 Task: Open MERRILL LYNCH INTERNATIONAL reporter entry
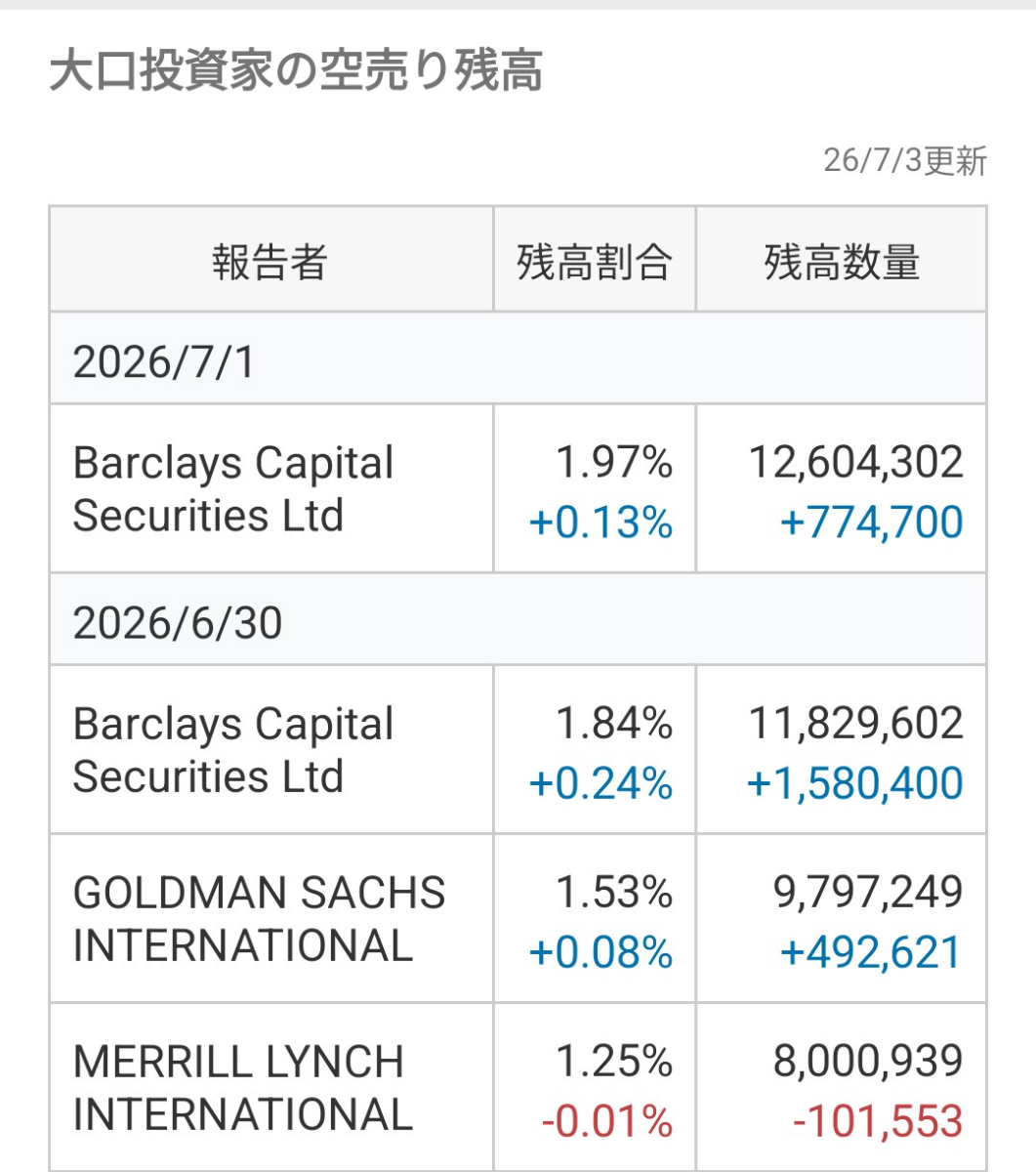point(243,1088)
